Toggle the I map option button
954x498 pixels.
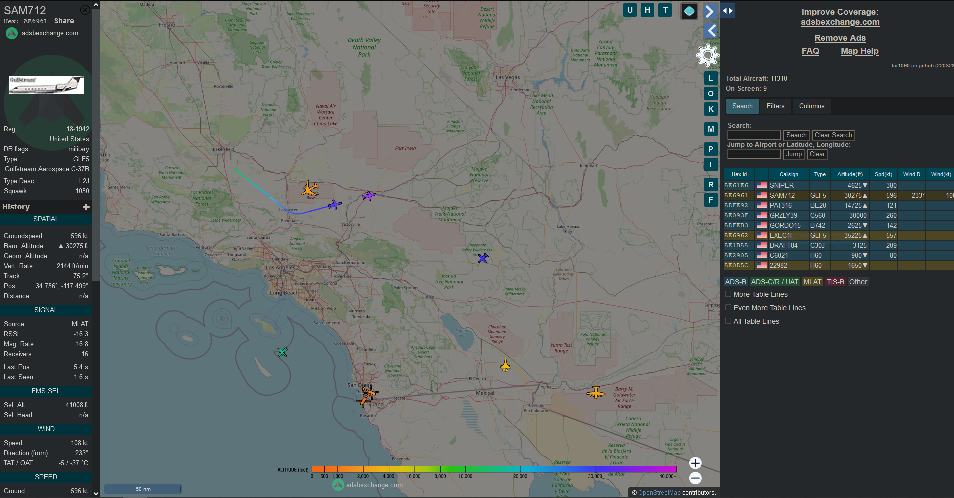(x=711, y=164)
